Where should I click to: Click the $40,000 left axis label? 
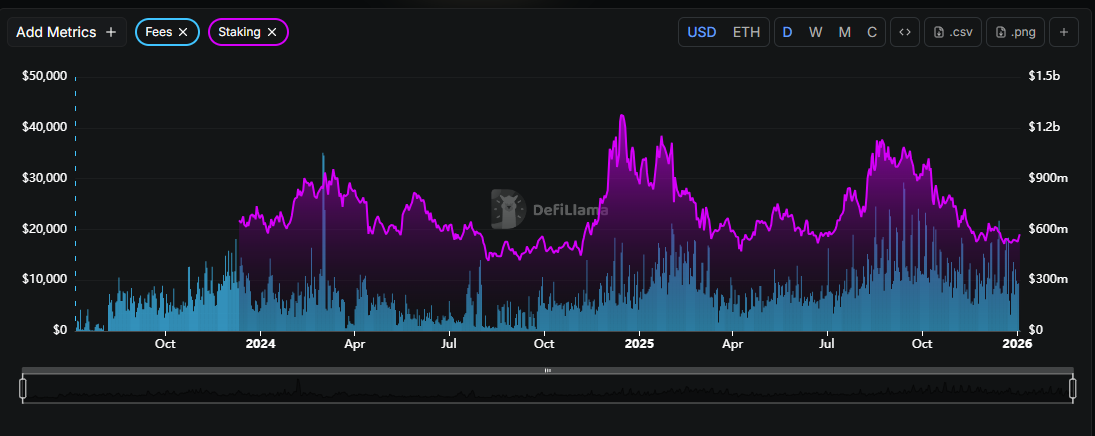[x=43, y=126]
